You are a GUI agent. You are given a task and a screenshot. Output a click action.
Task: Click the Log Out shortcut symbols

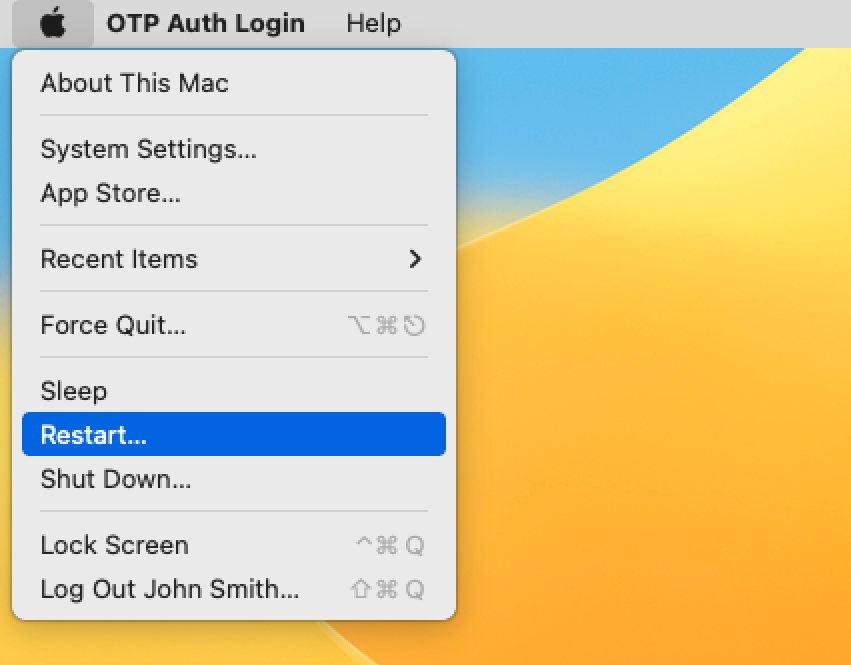(x=388, y=589)
